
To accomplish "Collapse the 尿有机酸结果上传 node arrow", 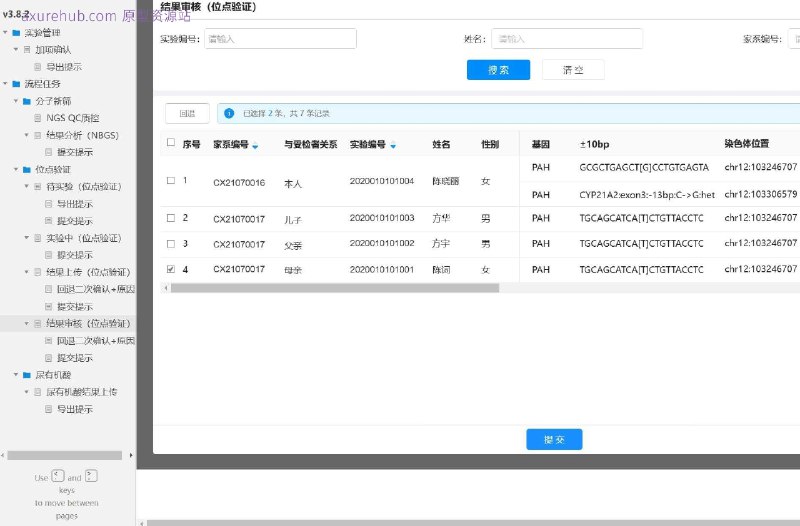I will pos(27,392).
